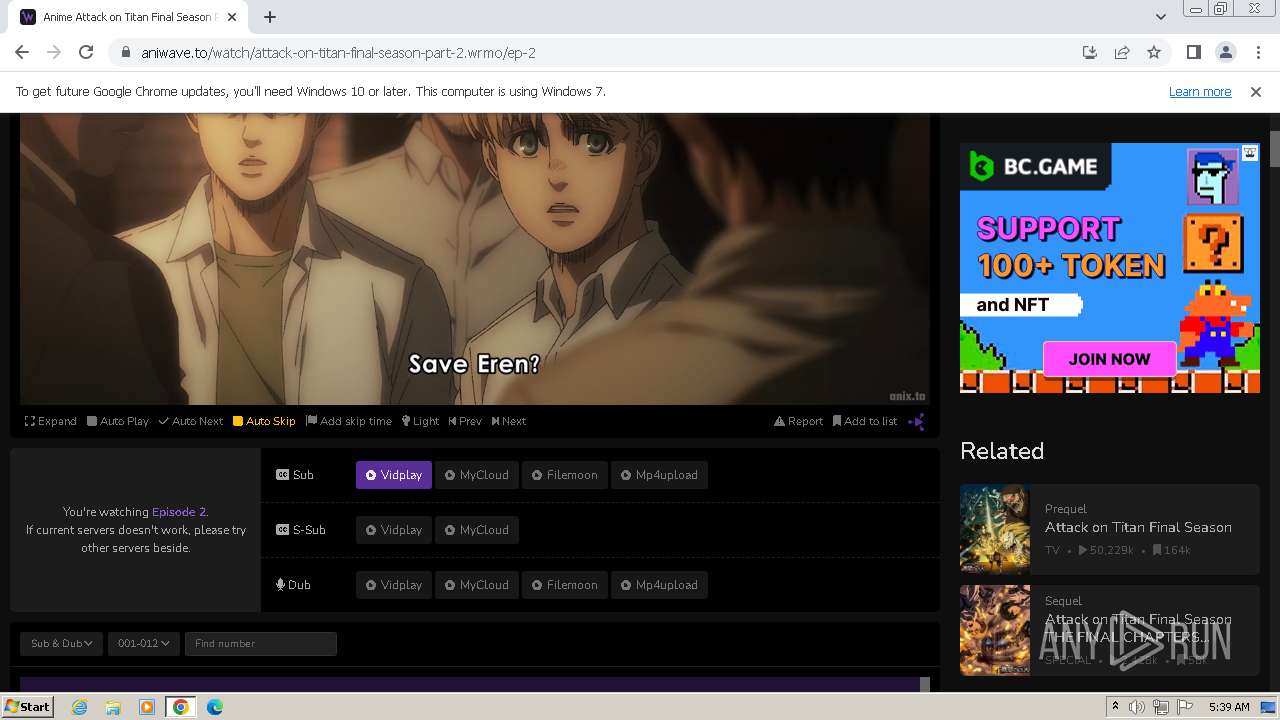This screenshot has height=720, width=1280.
Task: Go to the Next episode
Action: tap(509, 421)
